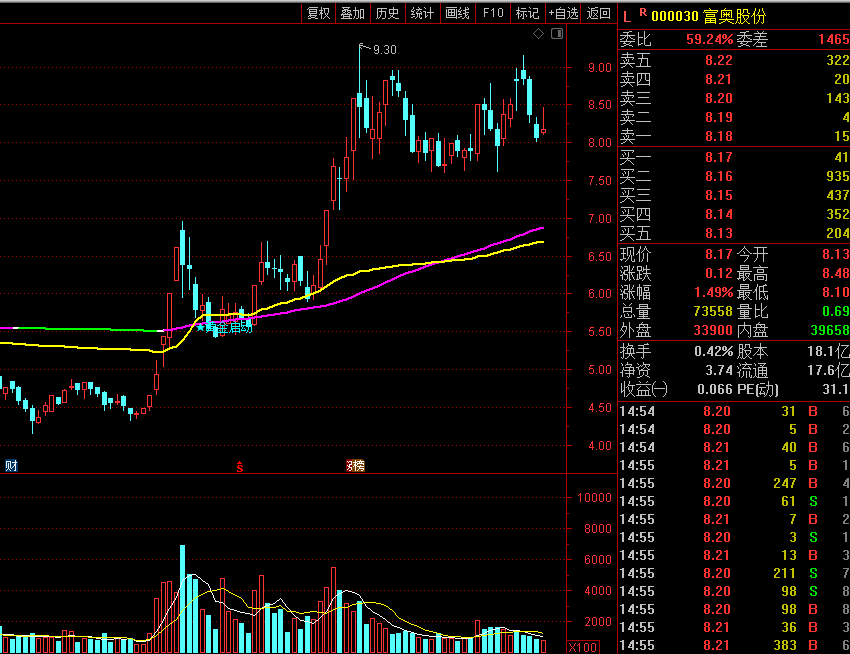Click the diamond icon above the chart
Screen dimensions: 850x654
(538, 34)
